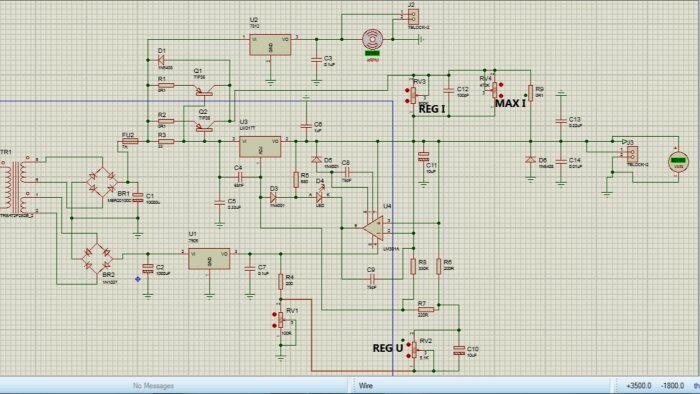700x394 pixels.
Task: Click RV3's upper red adjustment dot
Action: click(407, 90)
